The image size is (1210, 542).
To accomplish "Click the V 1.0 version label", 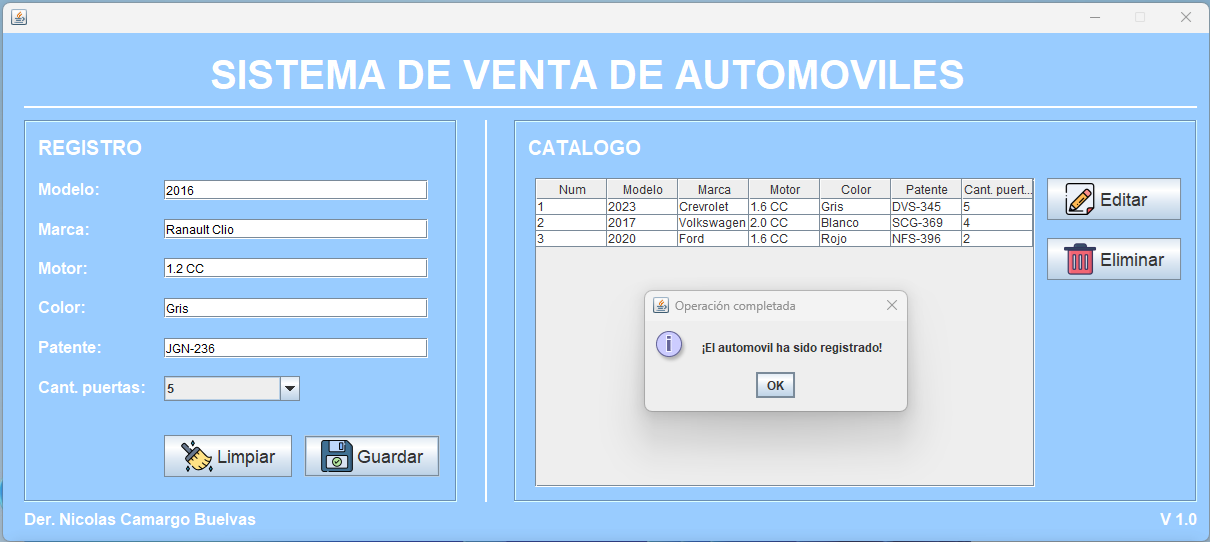I will pyautogui.click(x=1178, y=519).
